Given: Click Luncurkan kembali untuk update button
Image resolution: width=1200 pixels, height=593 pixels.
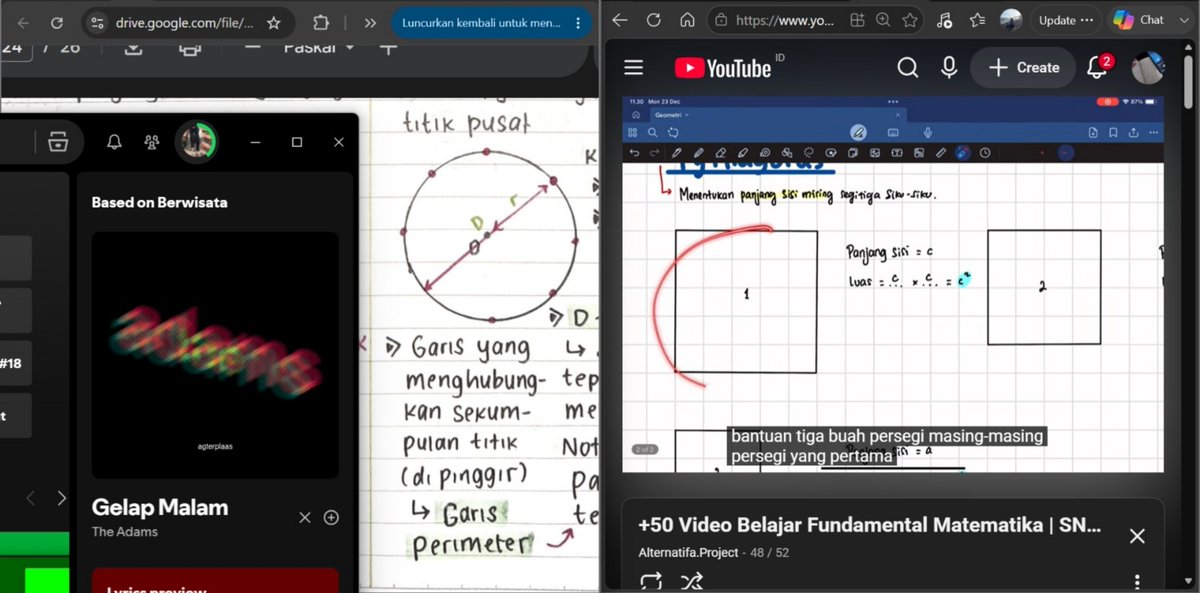Looking at the screenshot, I should point(481,22).
